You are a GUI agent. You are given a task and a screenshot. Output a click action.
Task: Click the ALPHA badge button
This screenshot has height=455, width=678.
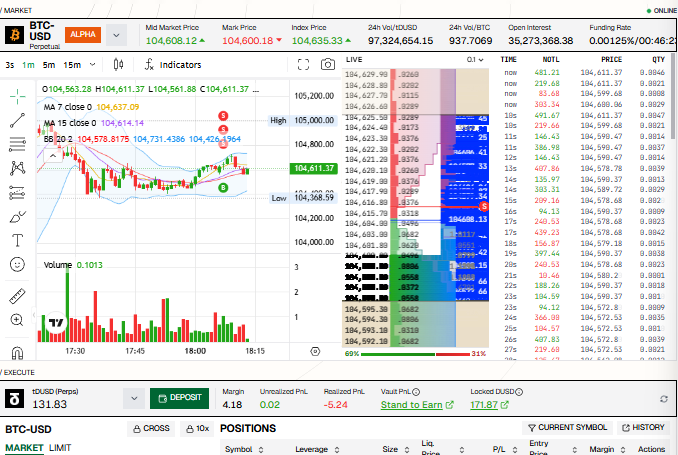point(83,35)
